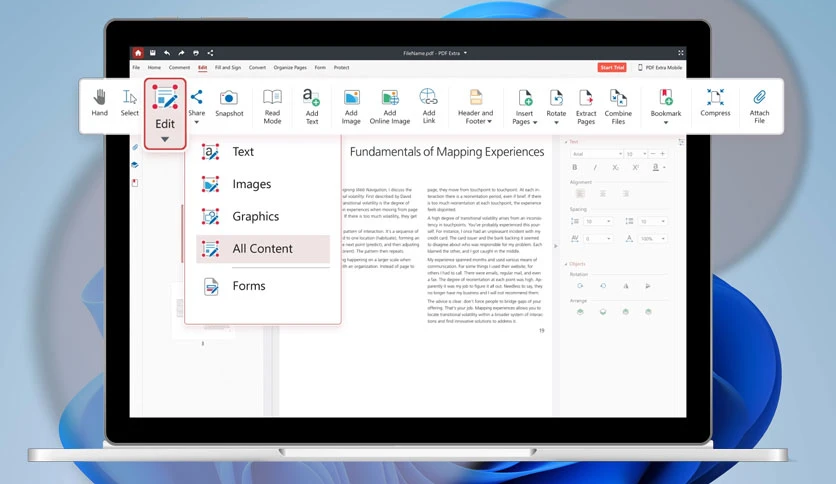Enter full screen with the expand arrows icon
836x484 pixels.
pyautogui.click(x=680, y=53)
